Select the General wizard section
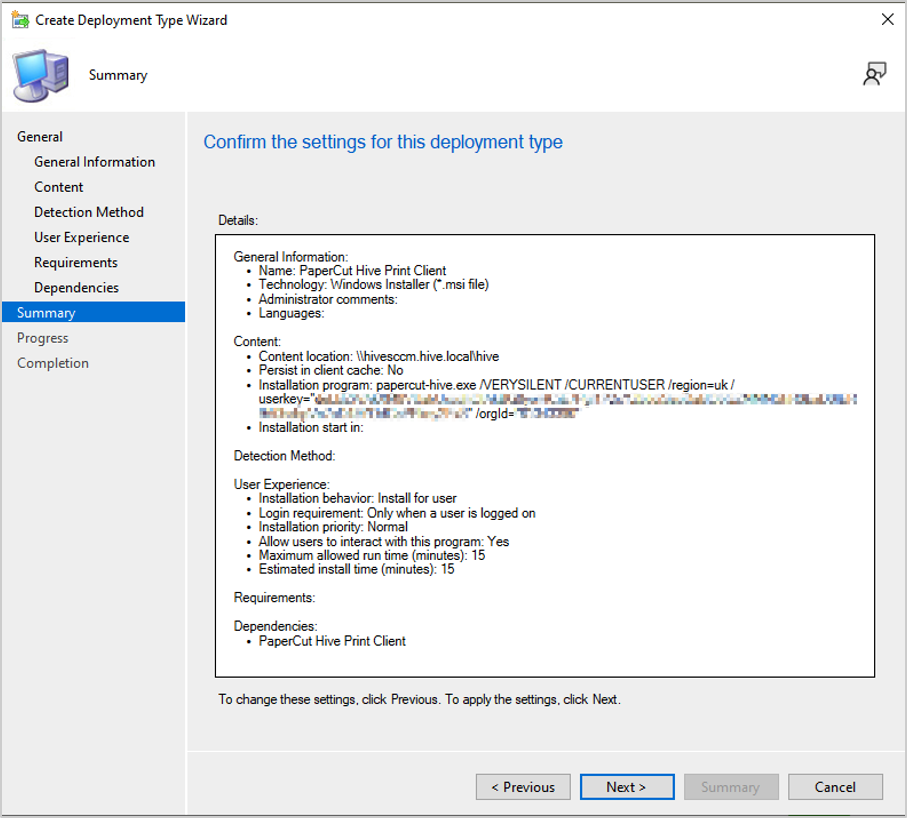Screen dimensions: 908x818 [40, 137]
